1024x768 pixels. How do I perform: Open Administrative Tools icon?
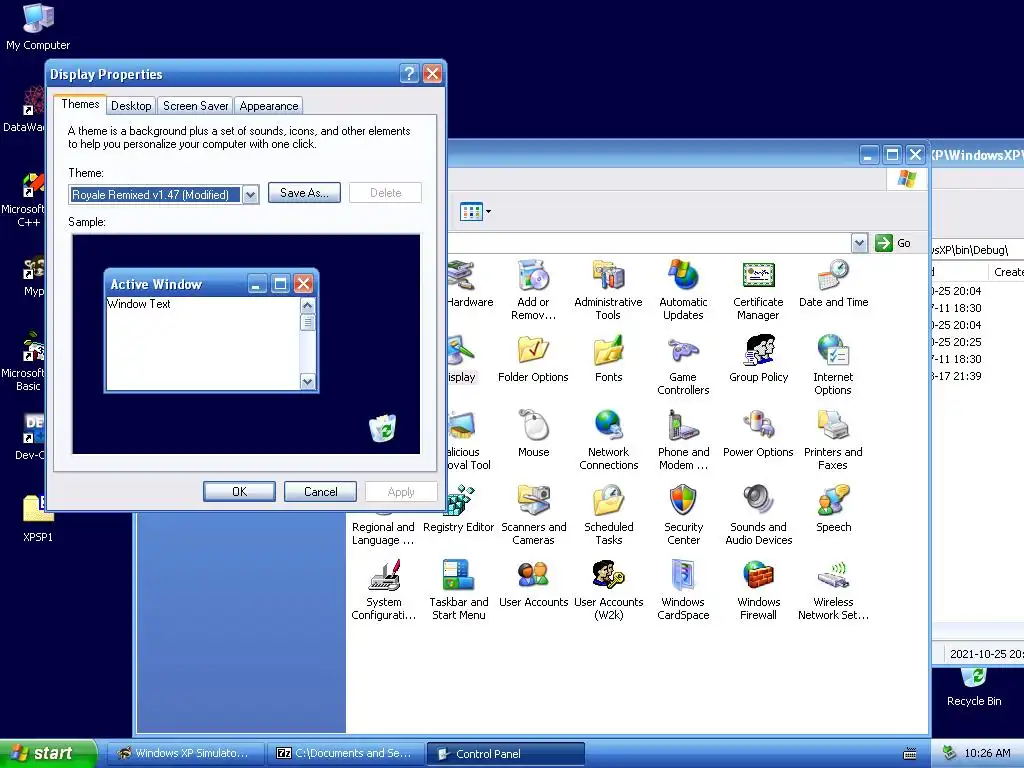click(608, 289)
